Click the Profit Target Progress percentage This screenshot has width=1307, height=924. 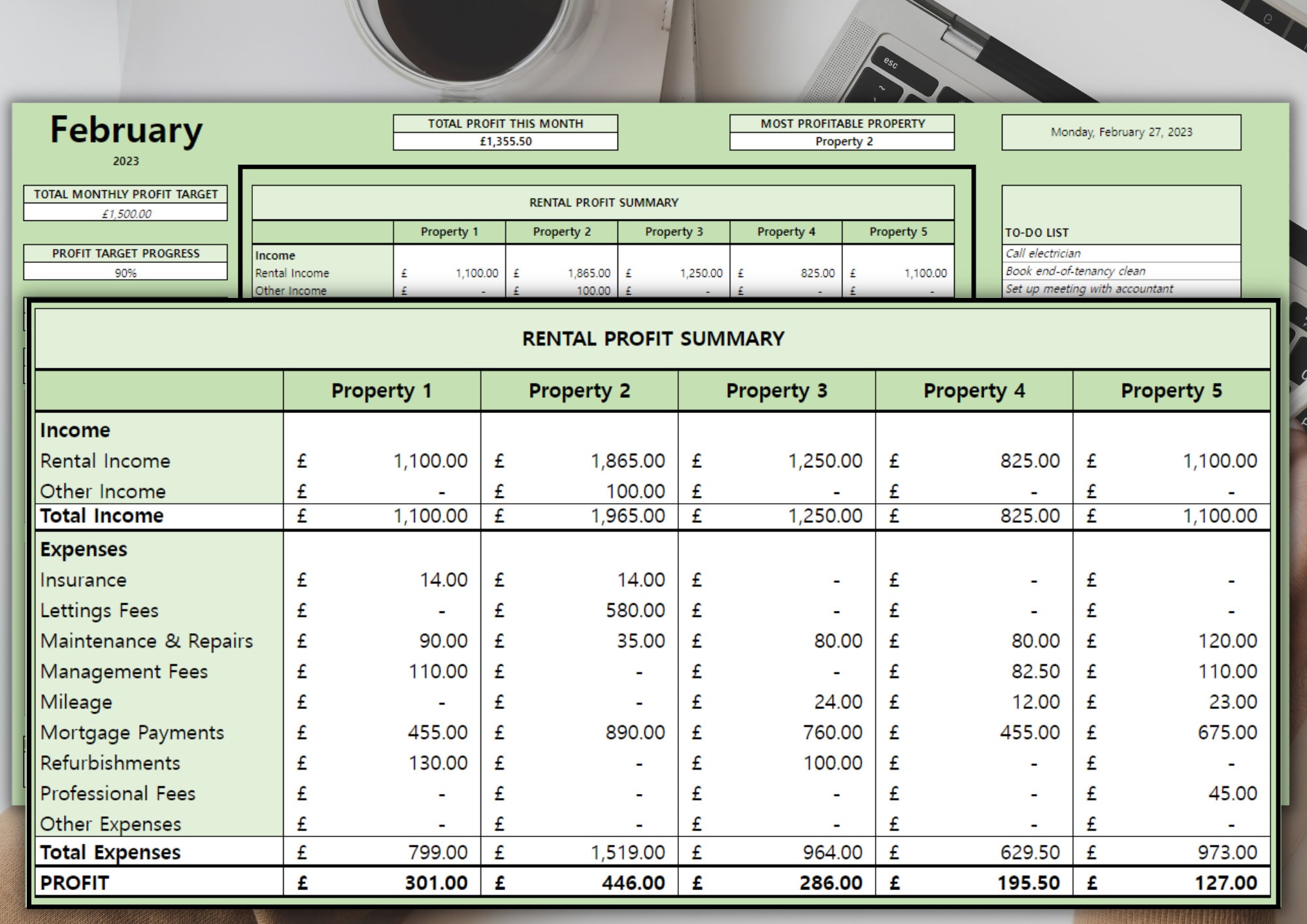coord(124,271)
